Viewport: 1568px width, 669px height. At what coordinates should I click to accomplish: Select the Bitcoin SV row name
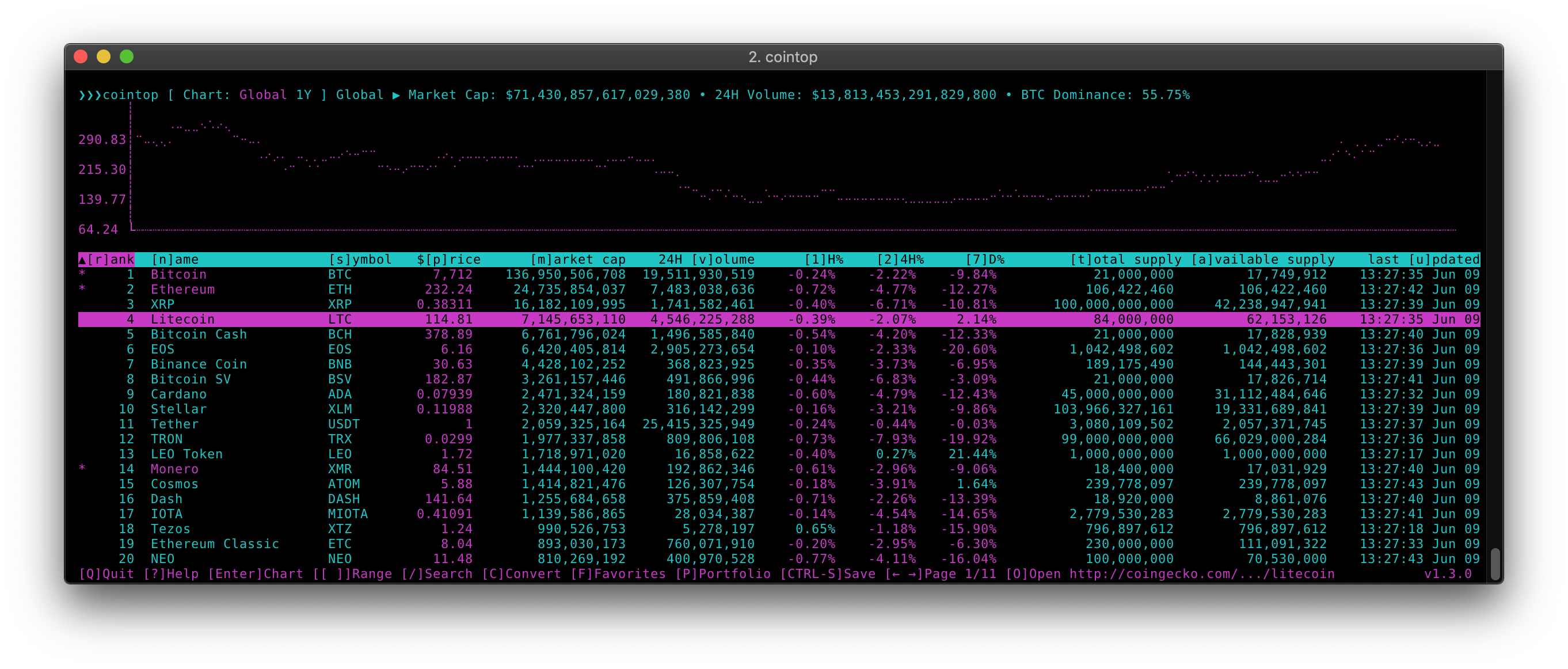[x=191, y=379]
